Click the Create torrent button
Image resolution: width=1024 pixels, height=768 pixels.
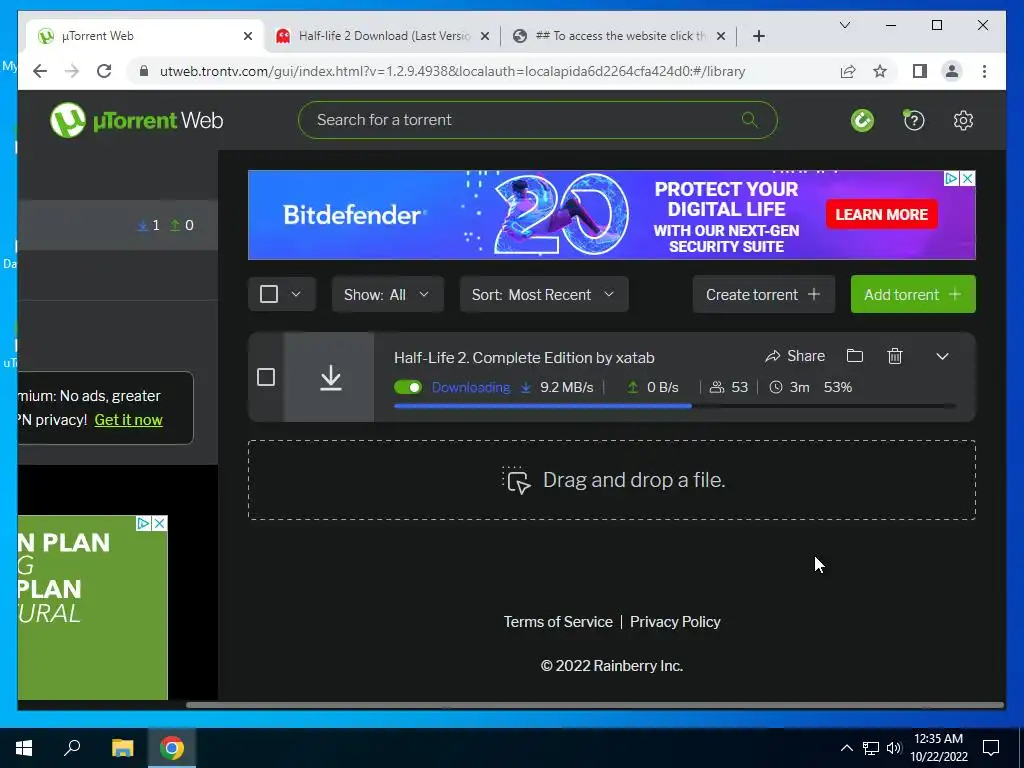point(763,295)
